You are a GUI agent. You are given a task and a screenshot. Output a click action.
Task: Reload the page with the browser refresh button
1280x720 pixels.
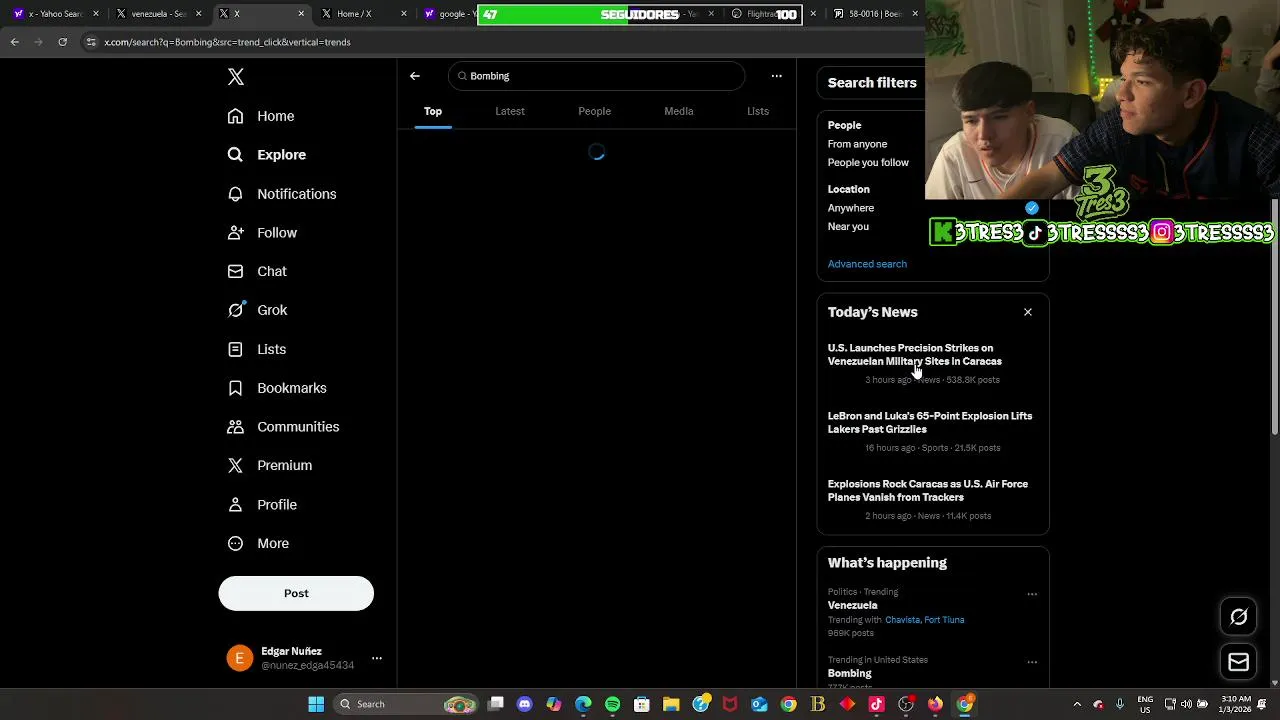pos(62,42)
